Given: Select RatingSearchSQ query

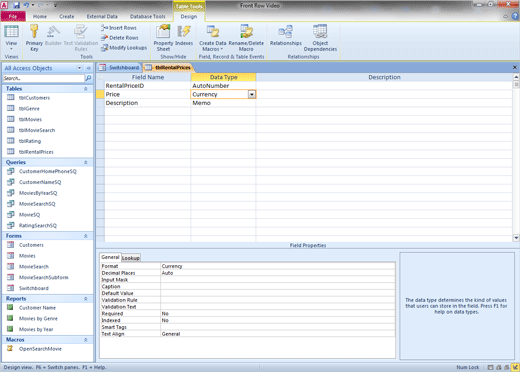Looking at the screenshot, I should coord(38,226).
